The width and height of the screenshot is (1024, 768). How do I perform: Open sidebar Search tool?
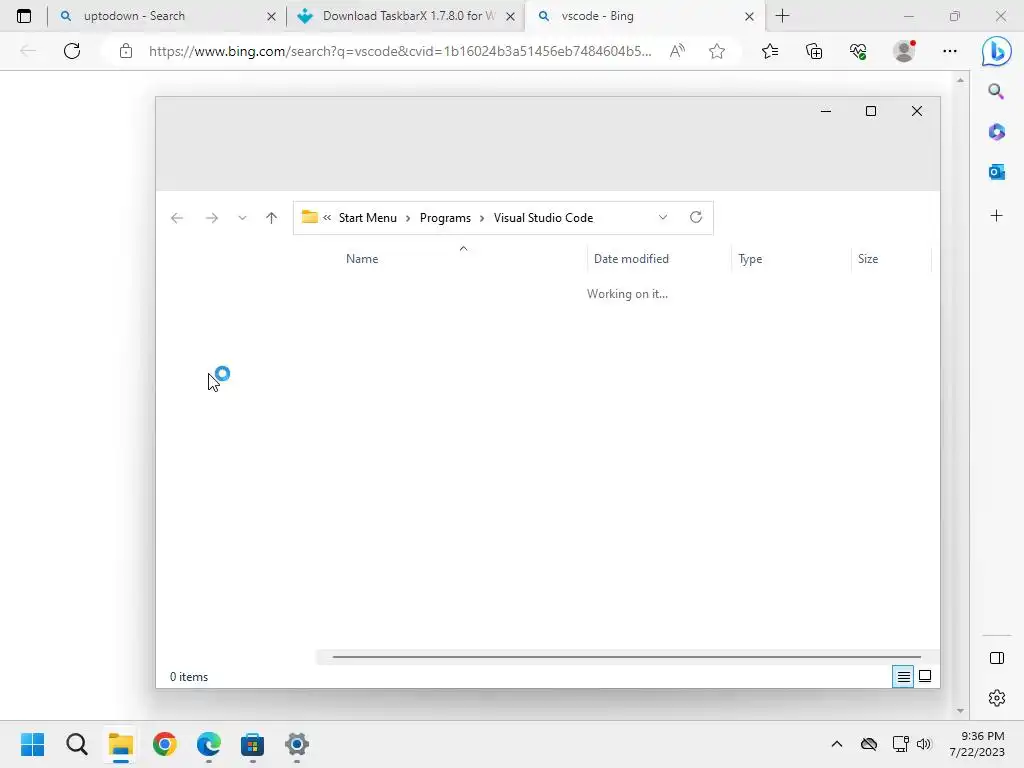[996, 91]
